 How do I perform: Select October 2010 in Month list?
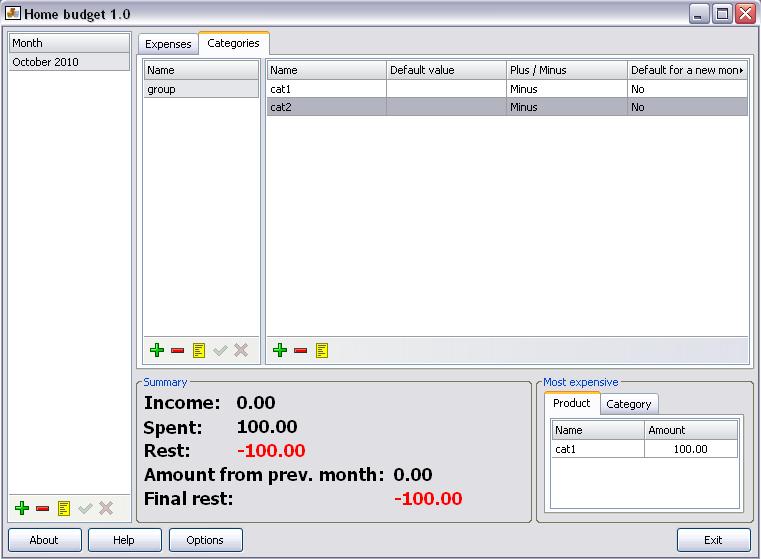click(70, 62)
